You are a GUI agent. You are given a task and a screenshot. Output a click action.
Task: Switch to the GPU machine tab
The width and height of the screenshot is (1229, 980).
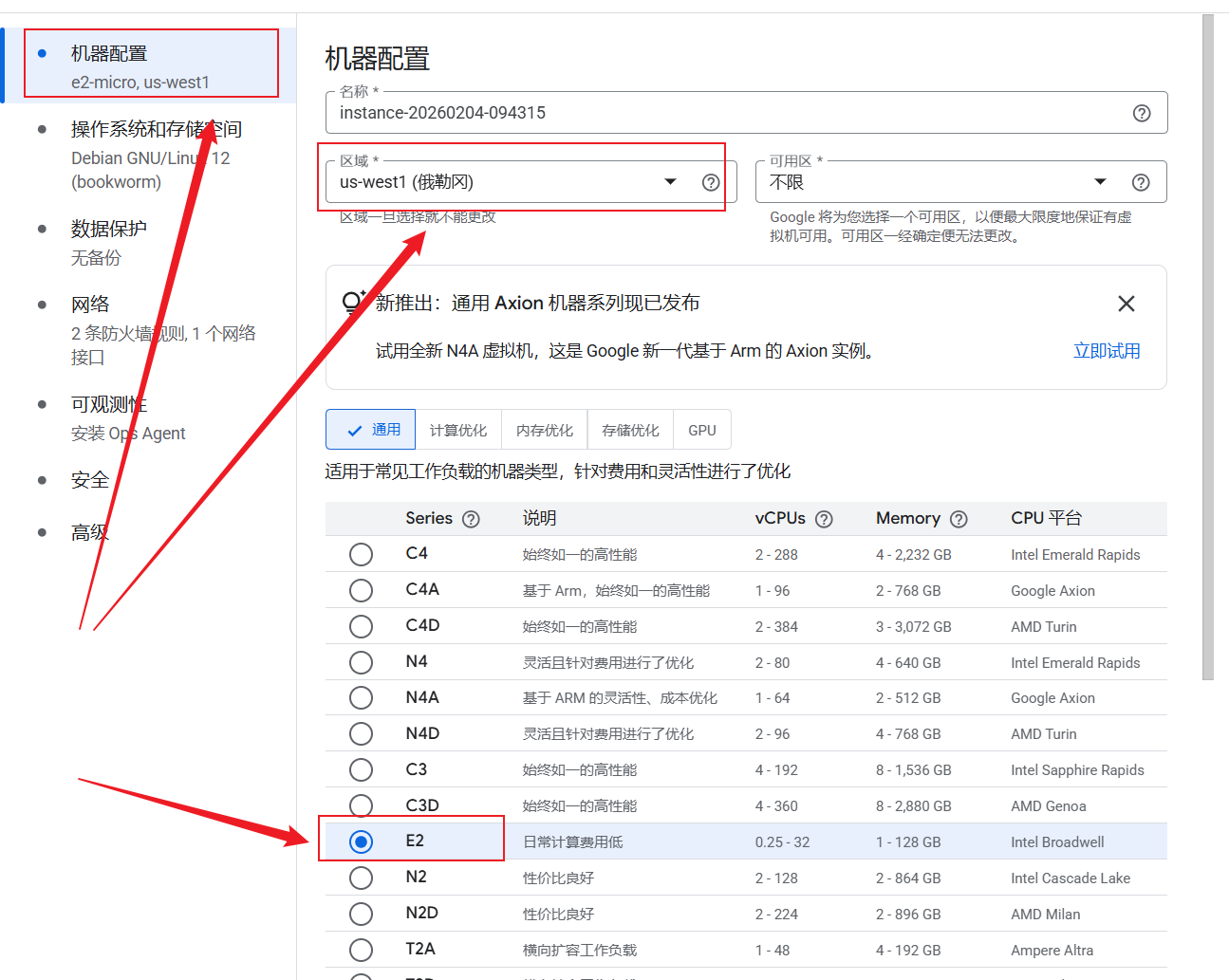[x=701, y=429]
